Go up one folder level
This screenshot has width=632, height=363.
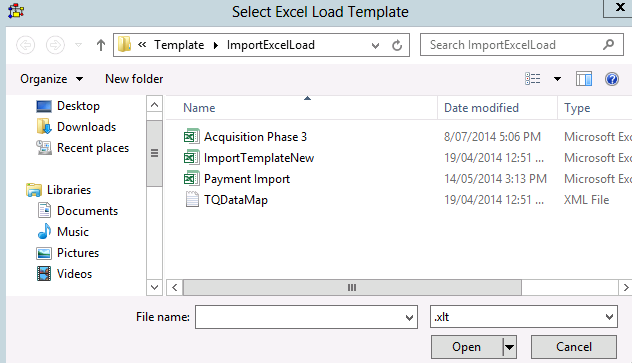pyautogui.click(x=101, y=45)
